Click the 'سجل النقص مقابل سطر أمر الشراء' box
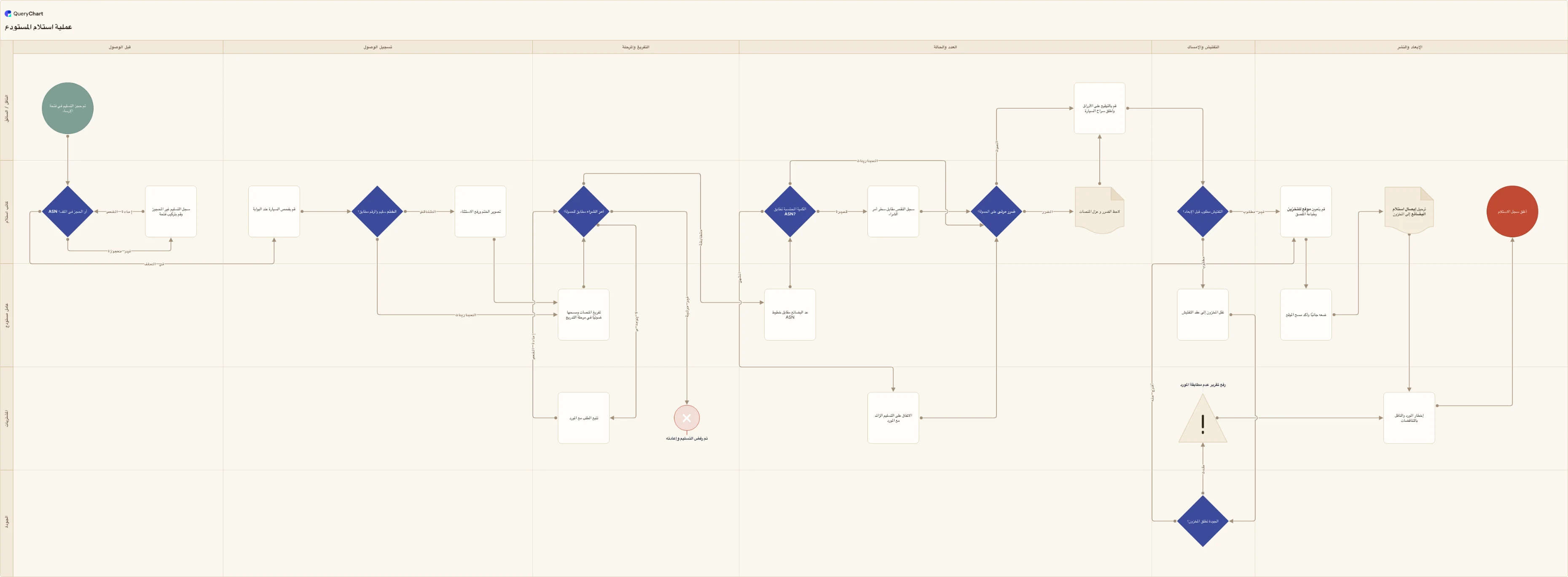 click(x=893, y=211)
